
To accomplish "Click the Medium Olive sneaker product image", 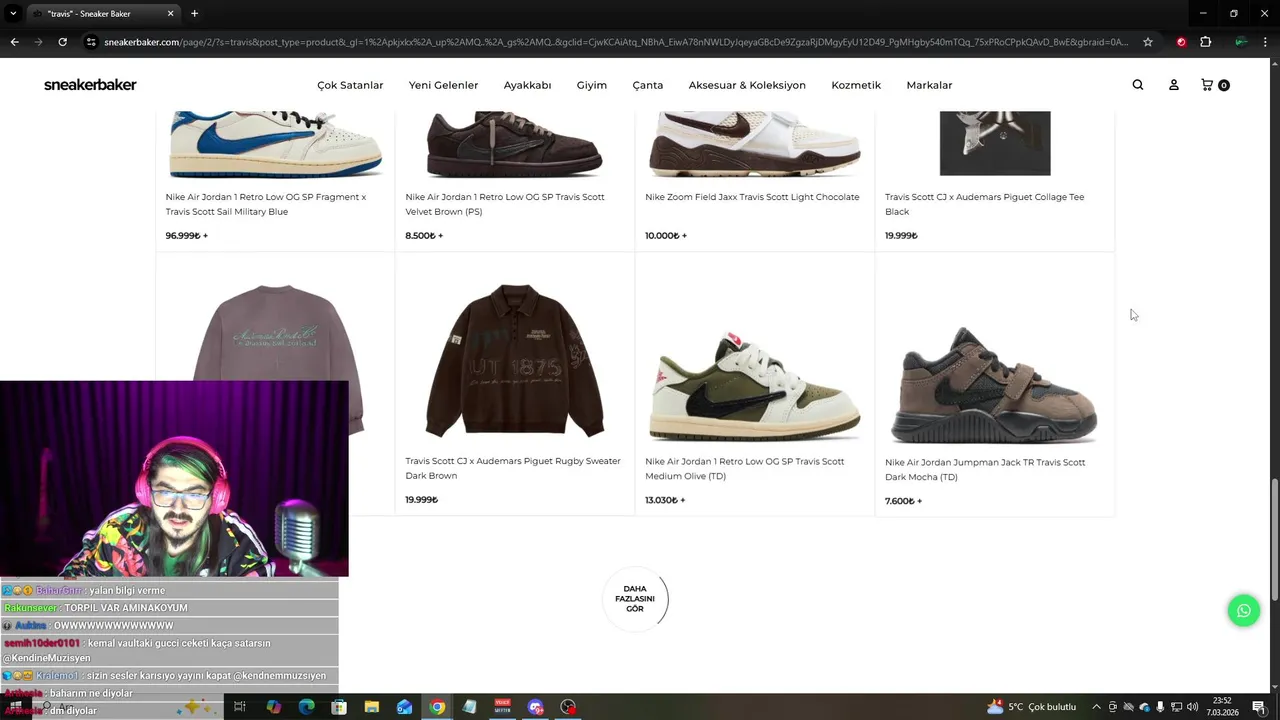I will 755,385.
